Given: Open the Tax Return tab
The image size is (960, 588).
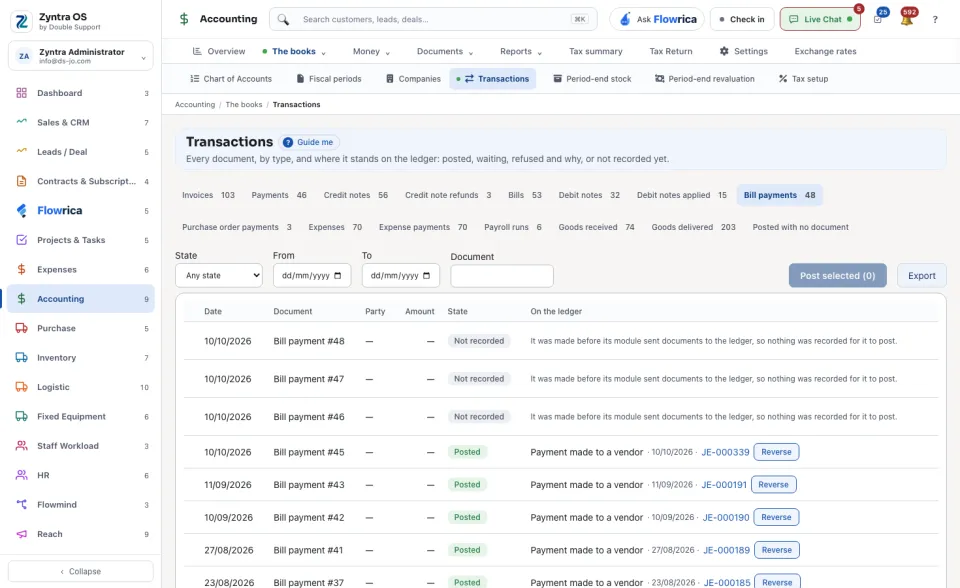Looking at the screenshot, I should pos(670,51).
